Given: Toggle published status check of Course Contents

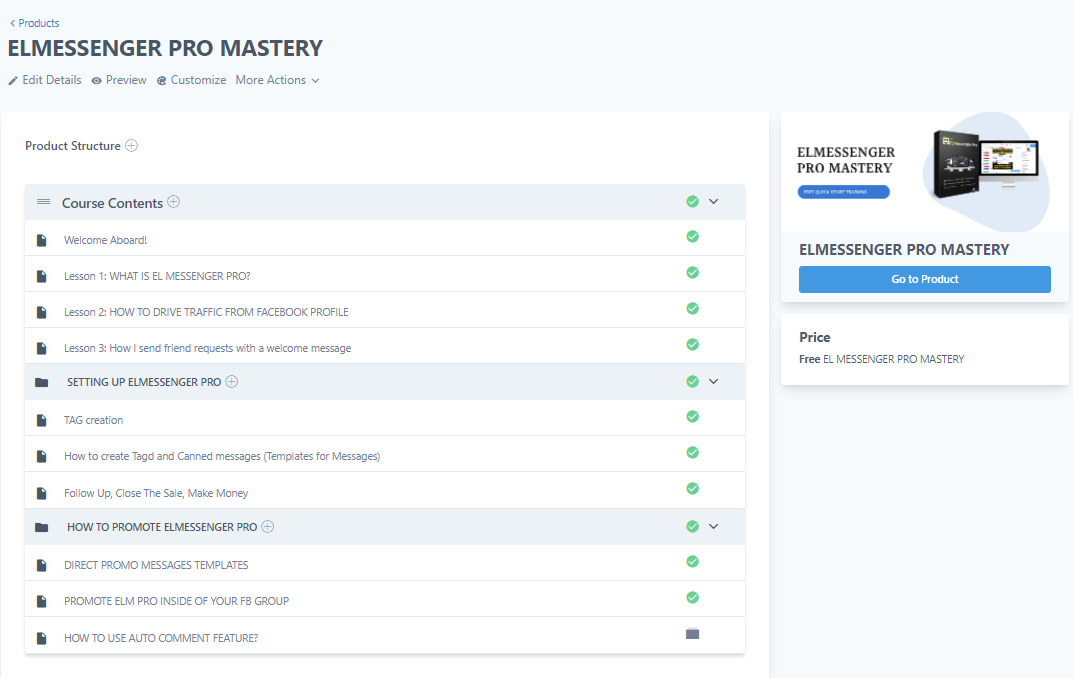Looking at the screenshot, I should click(x=693, y=201).
